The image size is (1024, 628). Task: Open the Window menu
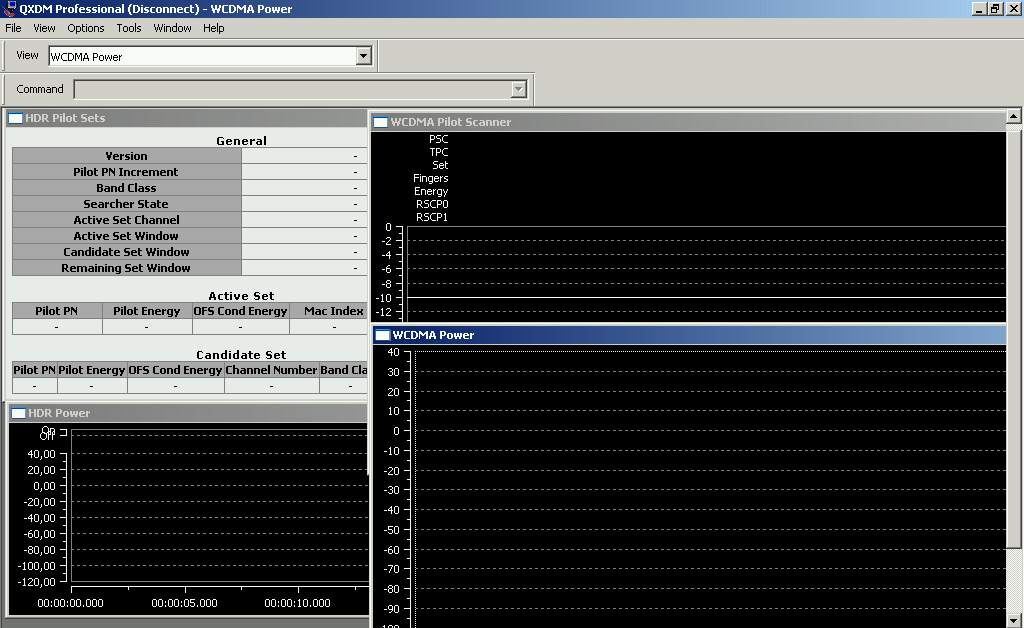click(172, 28)
